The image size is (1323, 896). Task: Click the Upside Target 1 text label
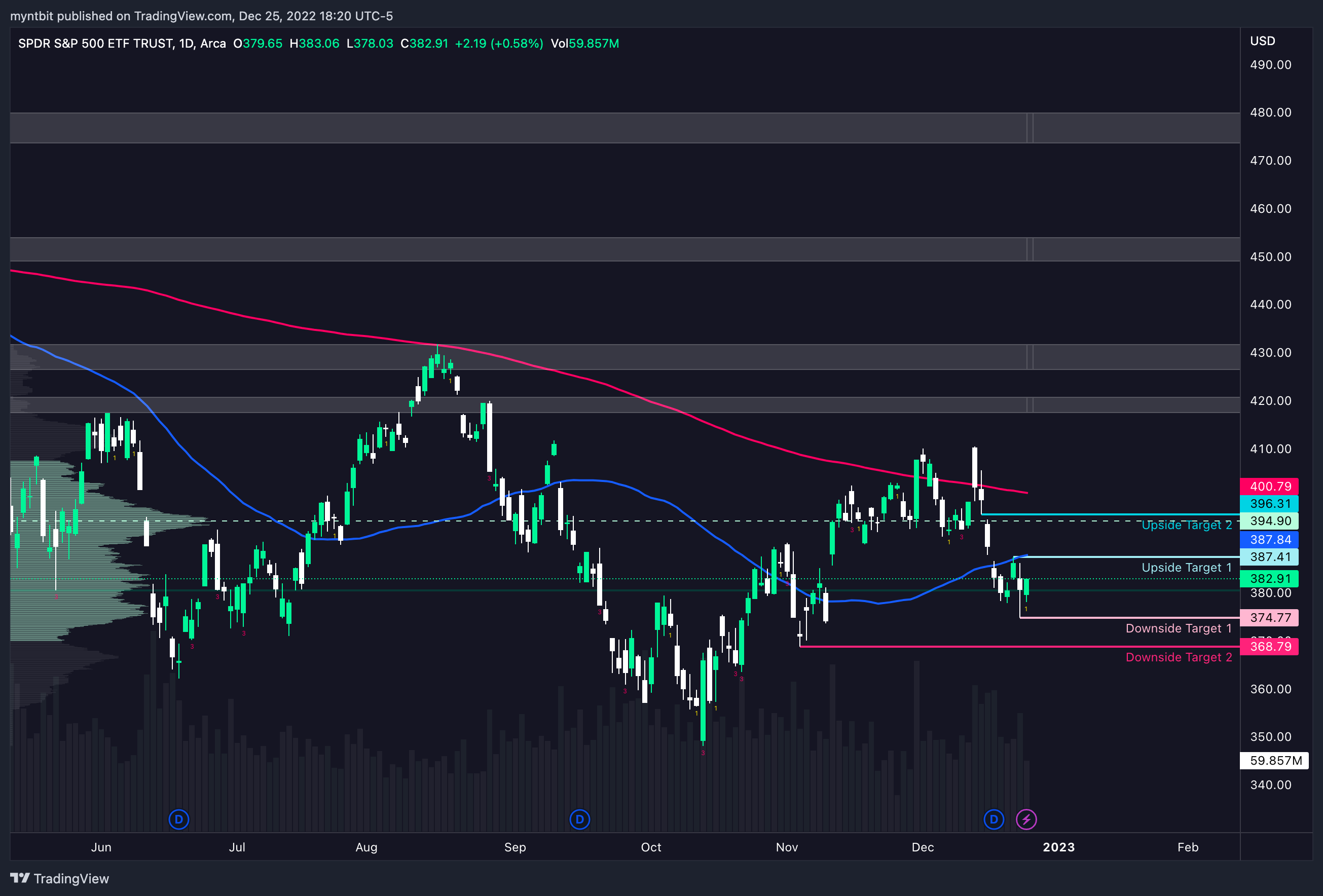tap(1186, 568)
